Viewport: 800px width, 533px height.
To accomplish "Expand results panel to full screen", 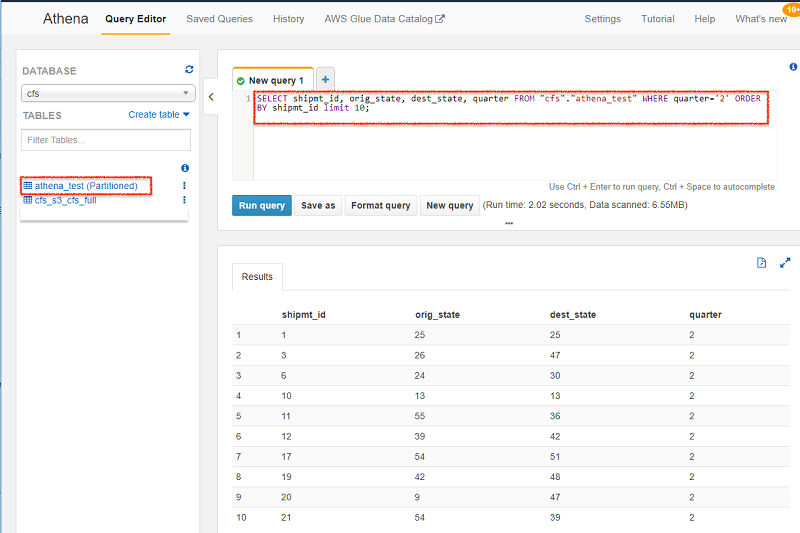I will pos(785,263).
